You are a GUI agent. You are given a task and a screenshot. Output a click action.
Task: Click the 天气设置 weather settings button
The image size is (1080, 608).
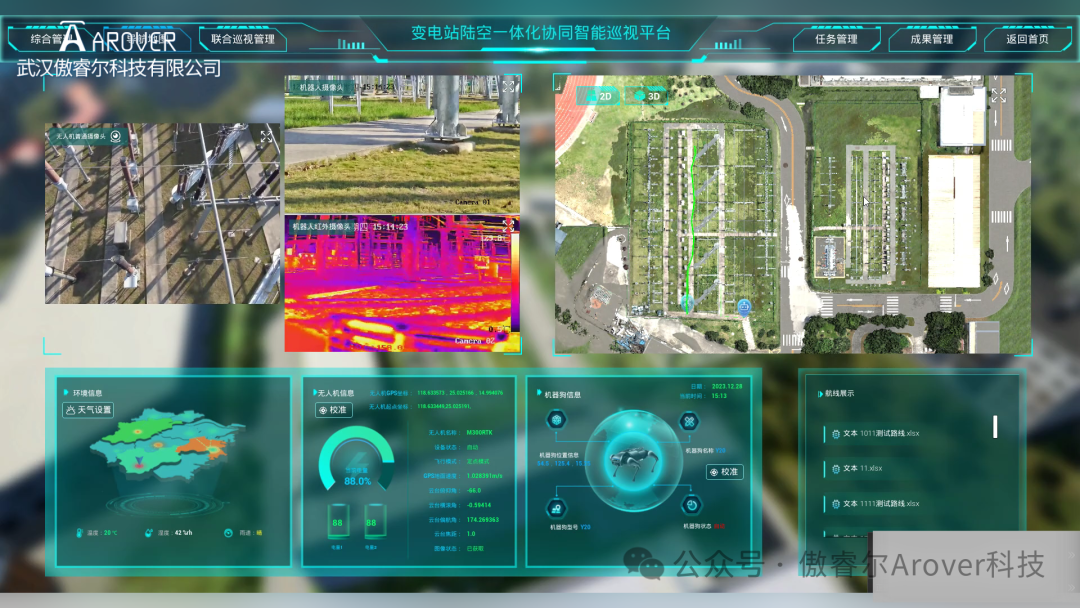click(x=88, y=410)
